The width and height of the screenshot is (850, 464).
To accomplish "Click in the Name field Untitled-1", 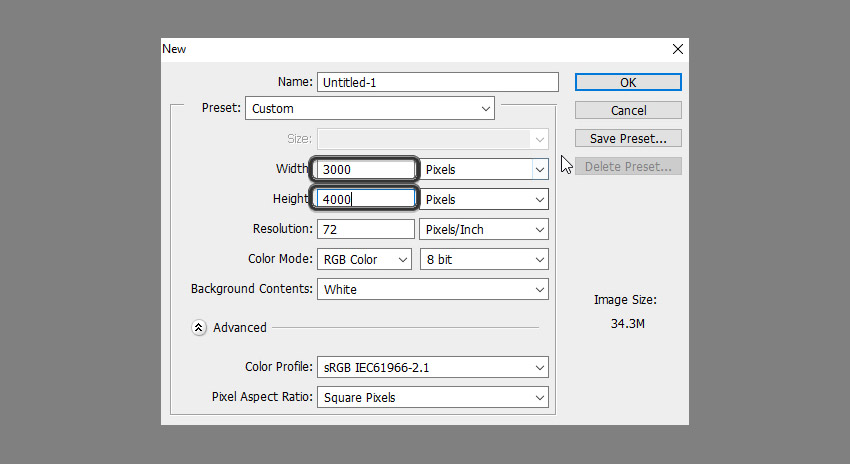I will [437, 82].
